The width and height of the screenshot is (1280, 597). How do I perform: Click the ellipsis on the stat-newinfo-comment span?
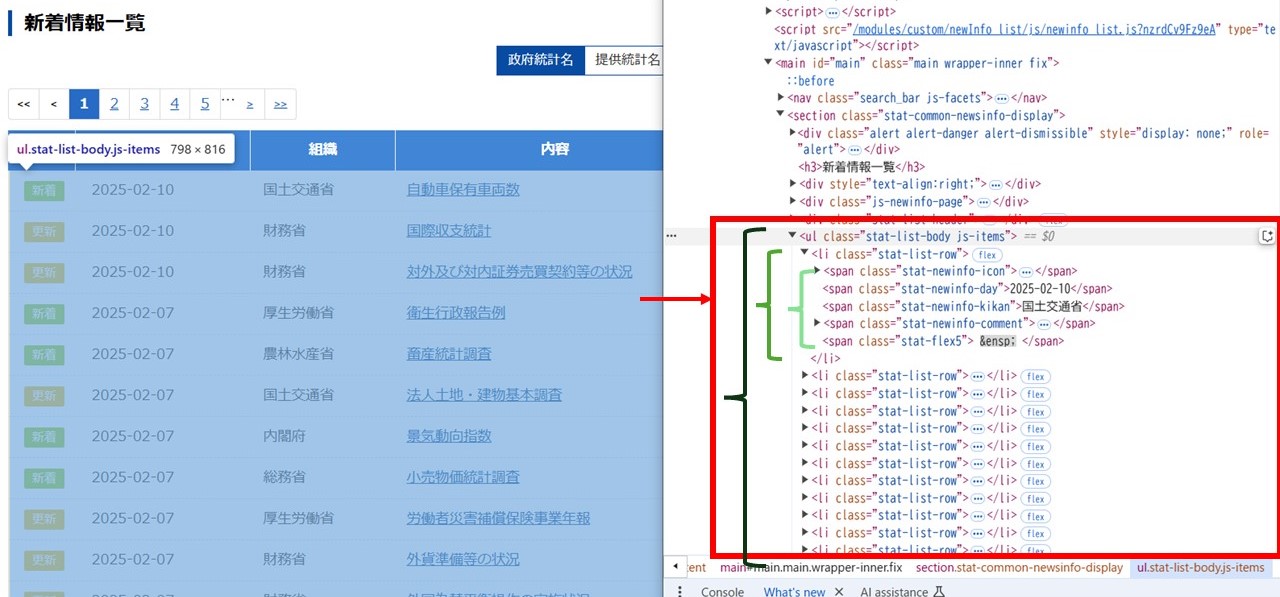coord(1043,324)
